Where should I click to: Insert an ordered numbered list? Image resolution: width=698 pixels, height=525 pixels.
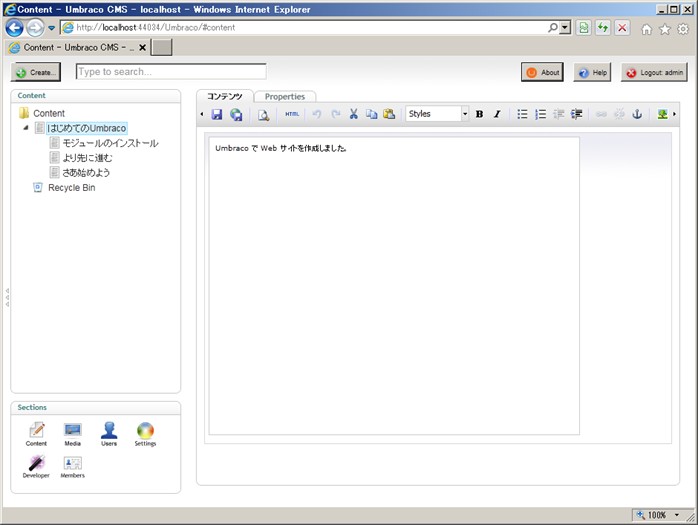coord(540,114)
